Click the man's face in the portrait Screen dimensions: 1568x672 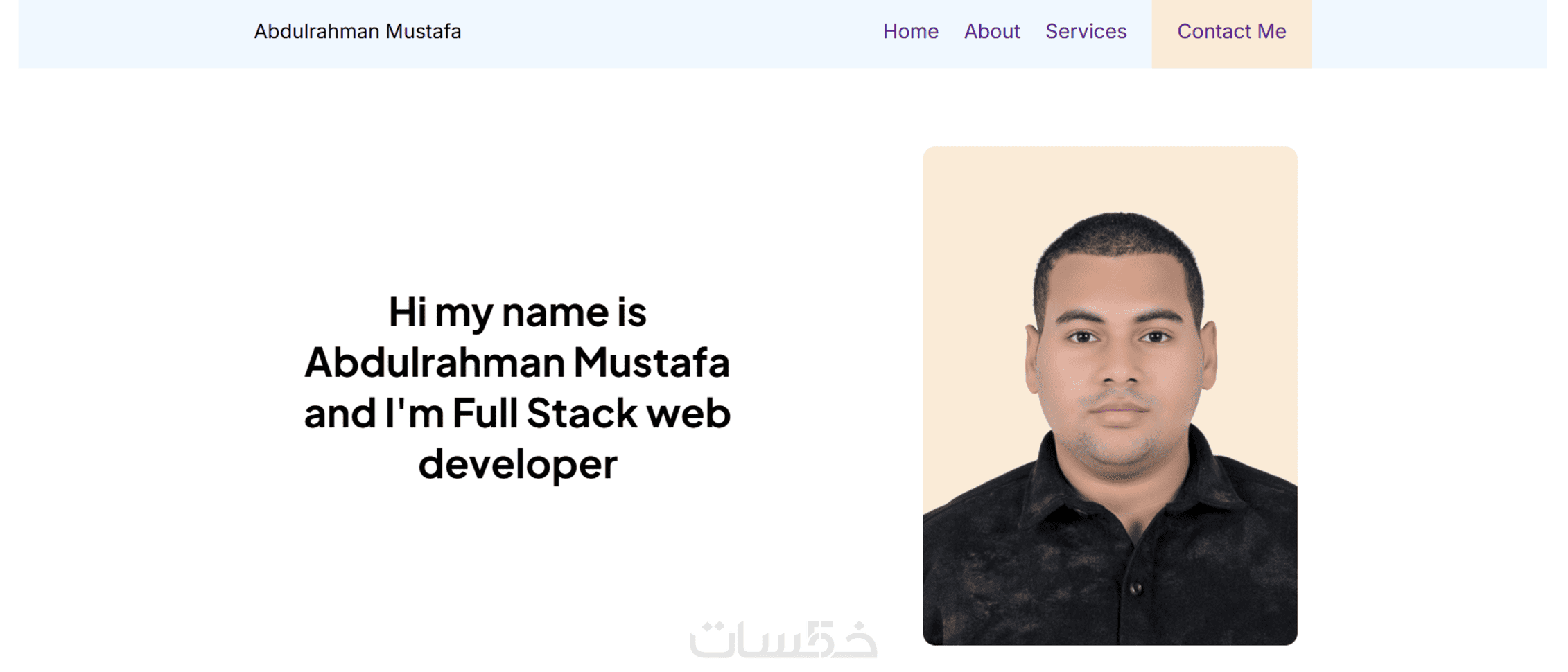[x=1118, y=360]
